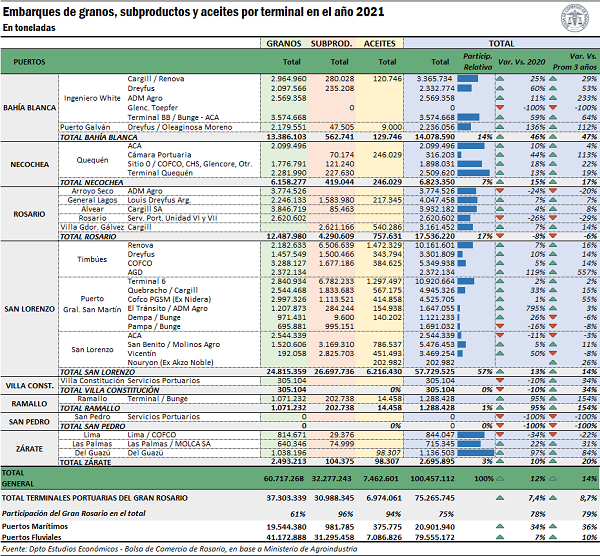
Task: Click the 'VILLA CONST.' region label
Action: (x=29, y=386)
